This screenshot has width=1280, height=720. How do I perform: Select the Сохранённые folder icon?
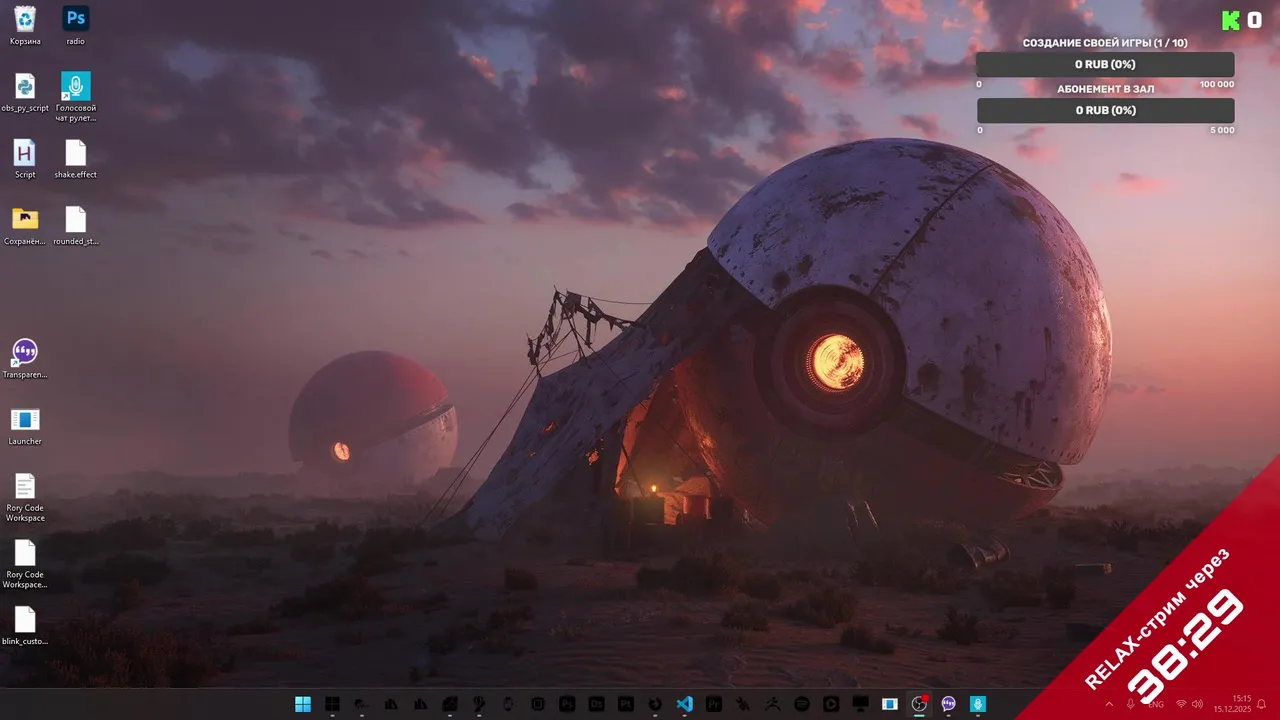click(25, 226)
